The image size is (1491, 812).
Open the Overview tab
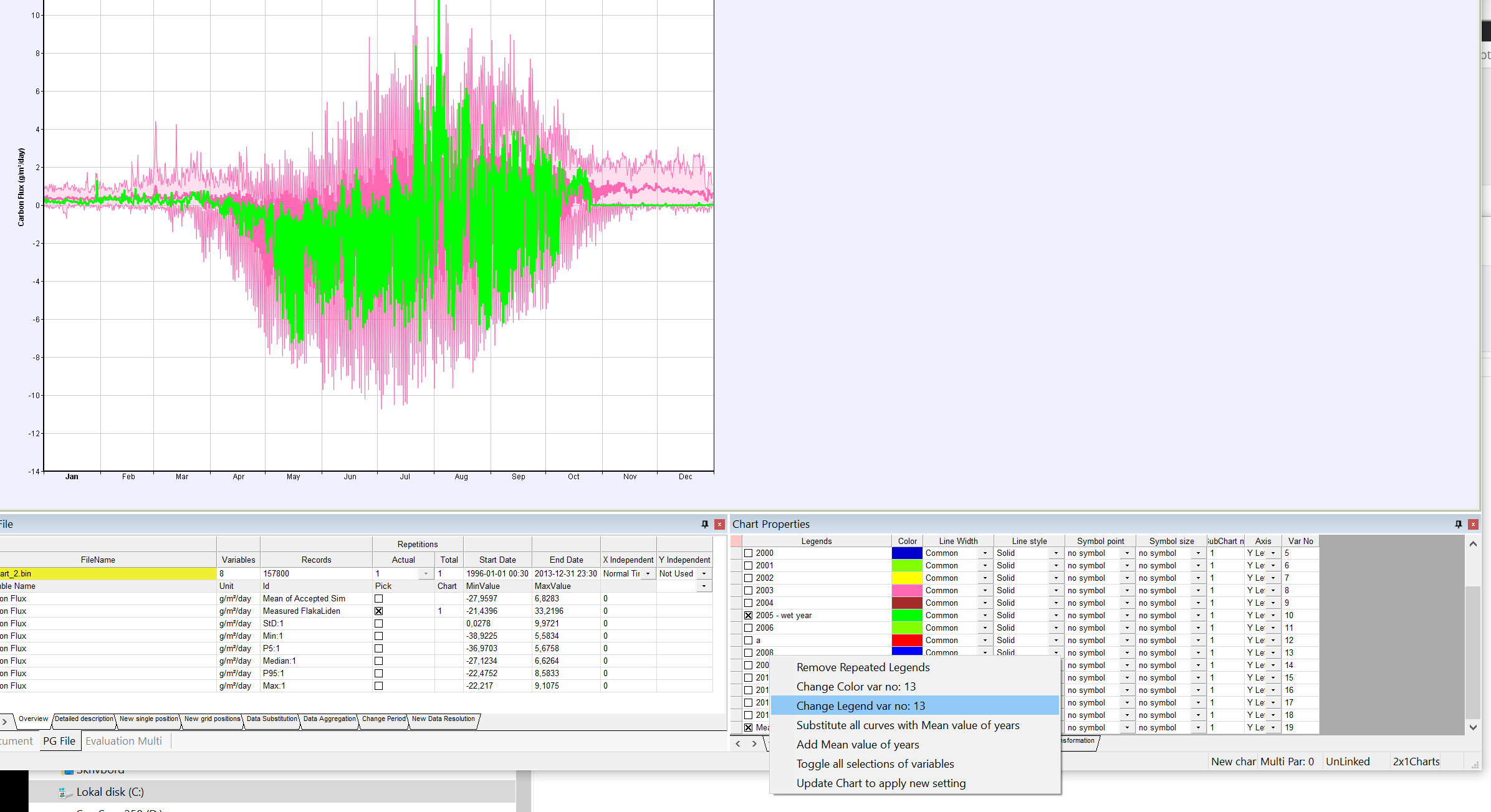coord(33,719)
